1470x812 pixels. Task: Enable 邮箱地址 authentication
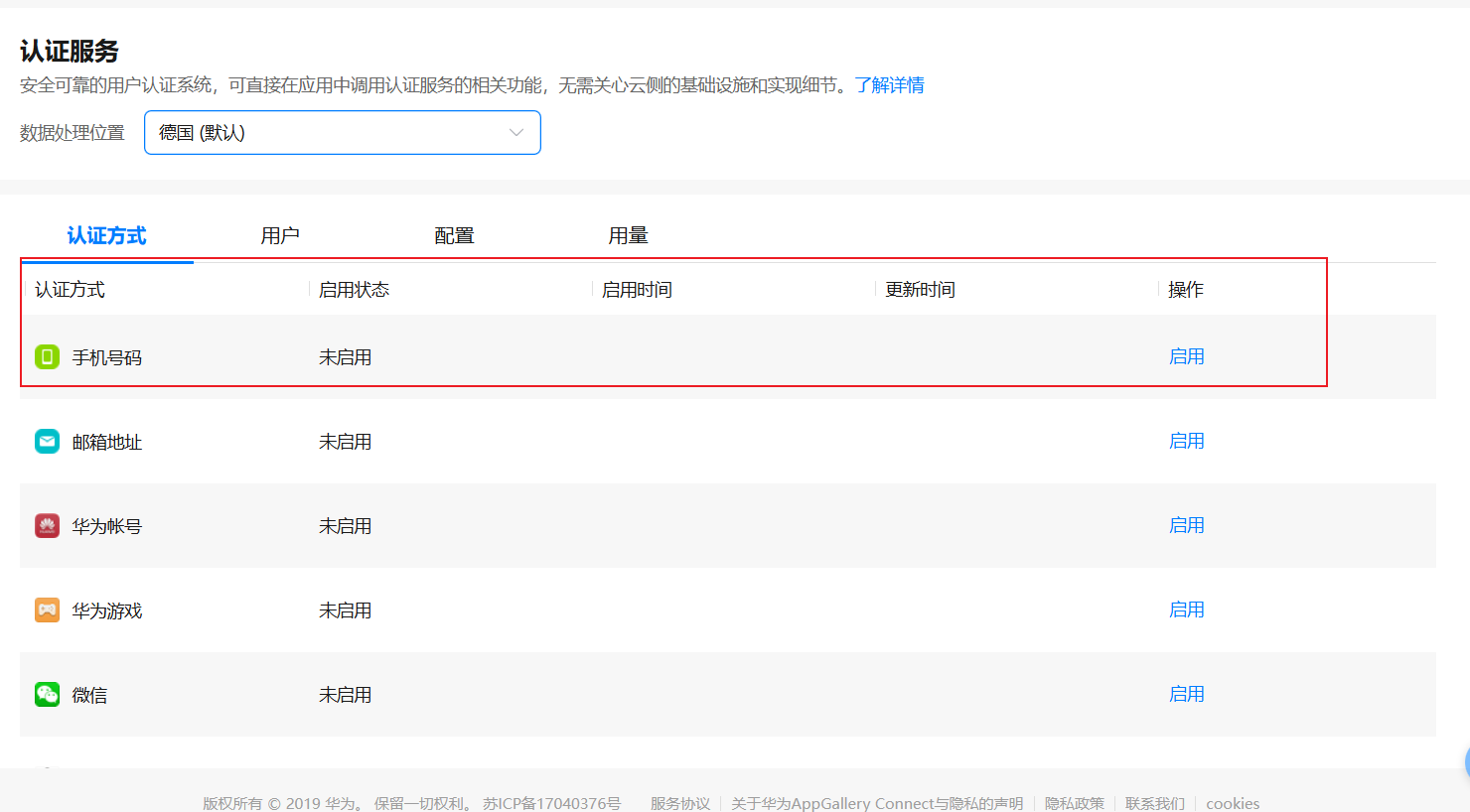(x=1186, y=441)
